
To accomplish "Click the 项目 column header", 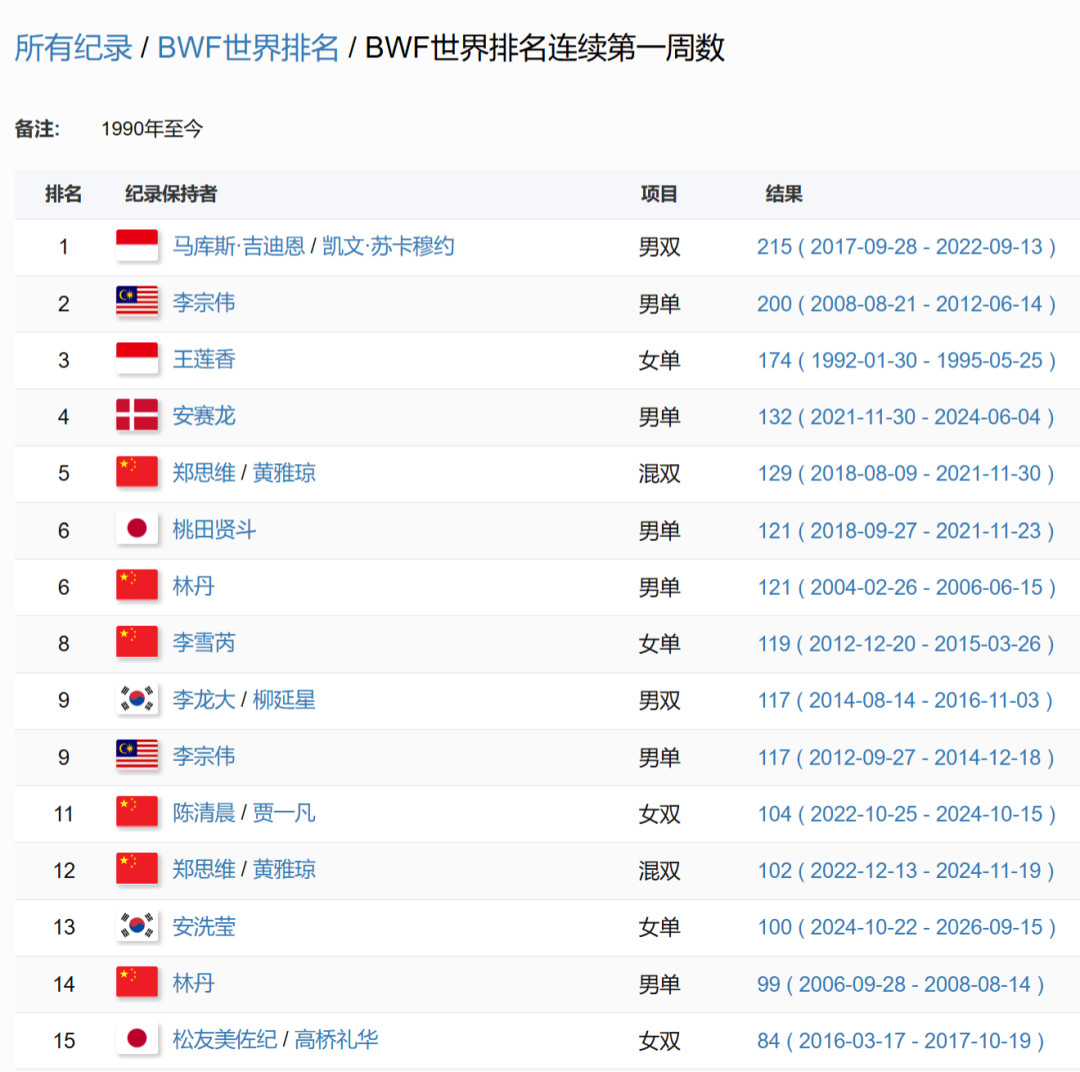I will click(x=659, y=194).
